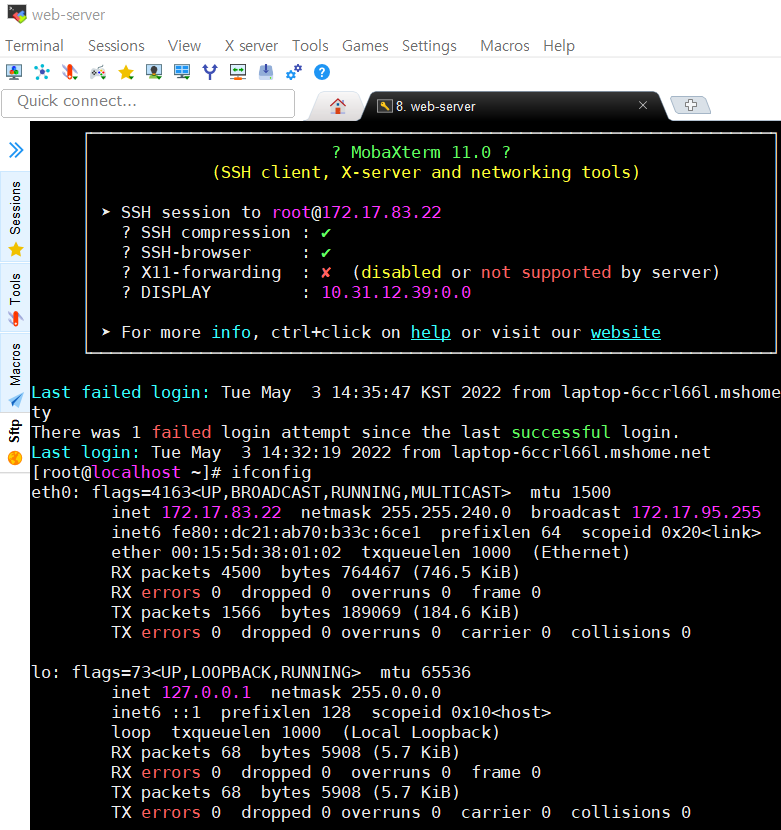Click the blue Help question-mark icon
This screenshot has width=781, height=830.
[322, 71]
